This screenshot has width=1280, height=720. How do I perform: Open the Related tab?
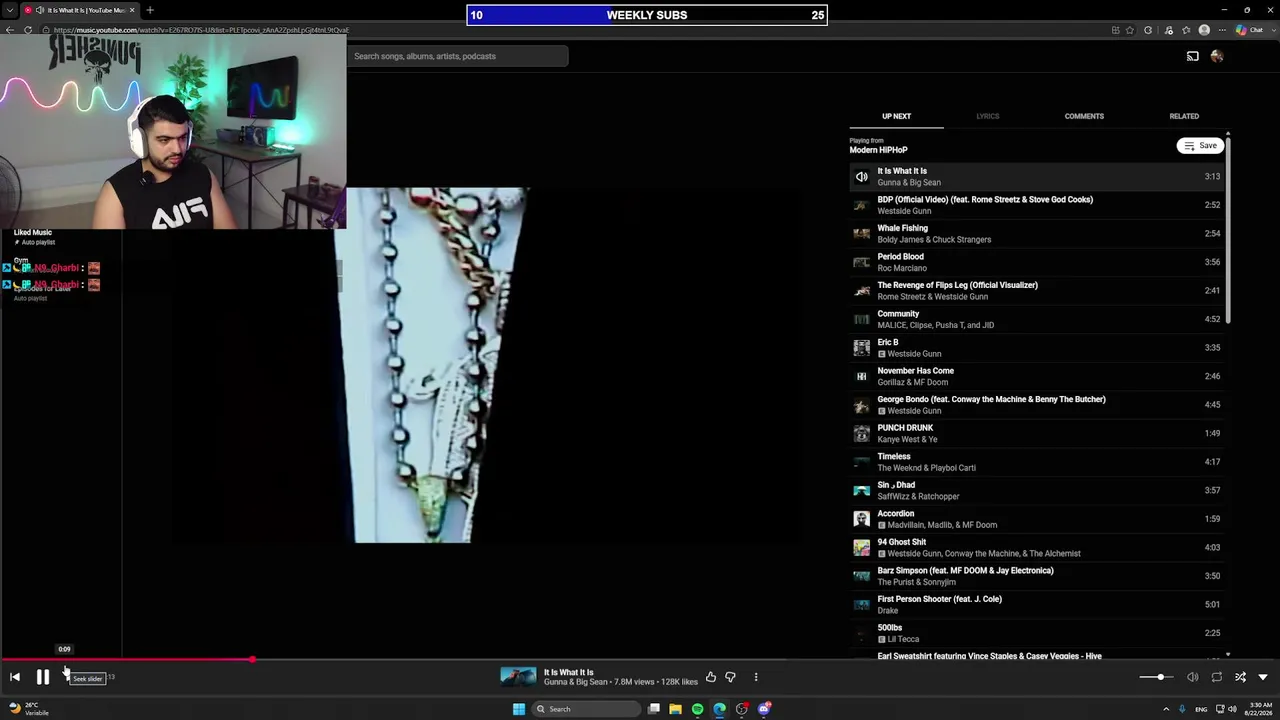coord(1184,116)
